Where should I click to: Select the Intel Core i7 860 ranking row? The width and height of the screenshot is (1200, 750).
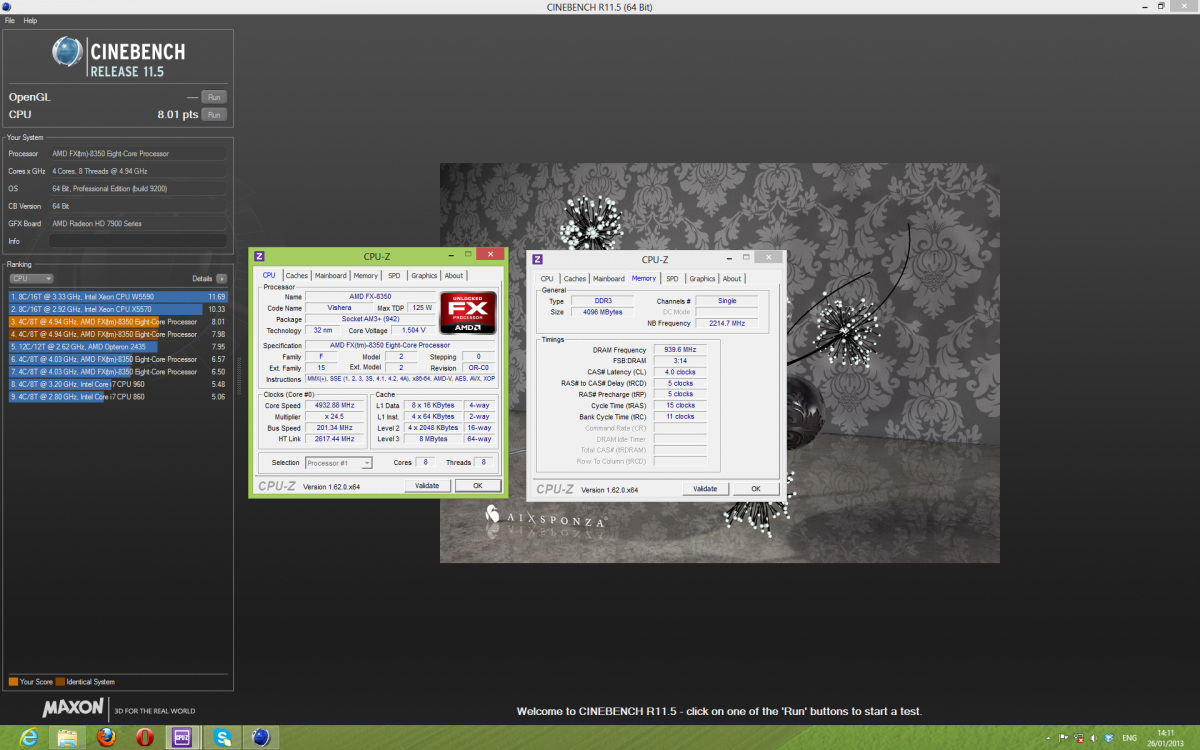(118, 397)
